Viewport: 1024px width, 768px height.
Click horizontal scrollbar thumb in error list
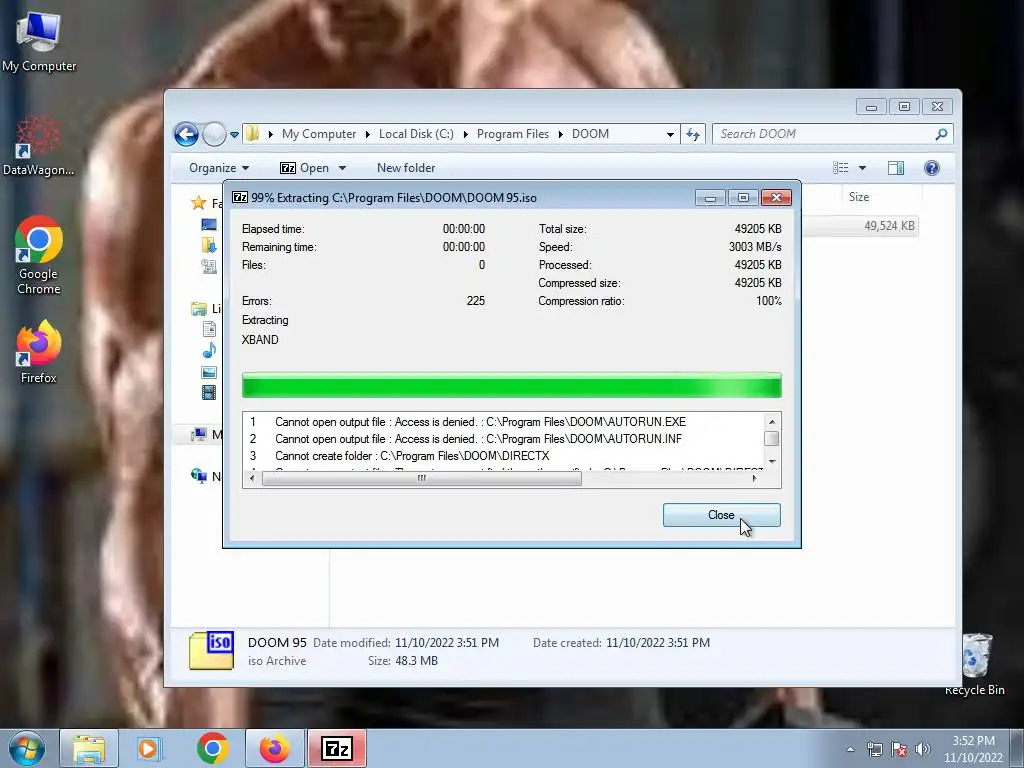click(x=421, y=478)
